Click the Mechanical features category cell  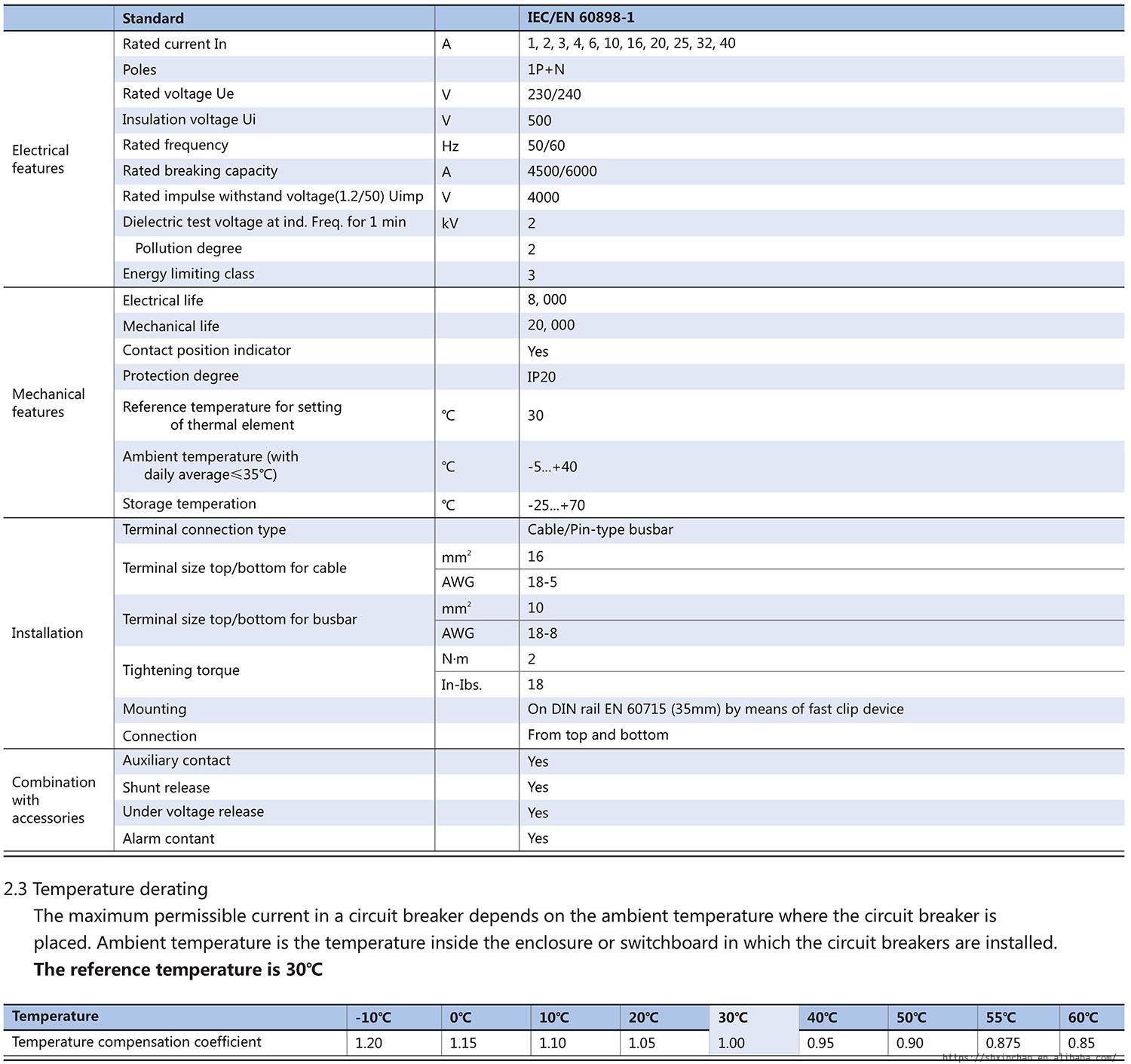(48, 403)
